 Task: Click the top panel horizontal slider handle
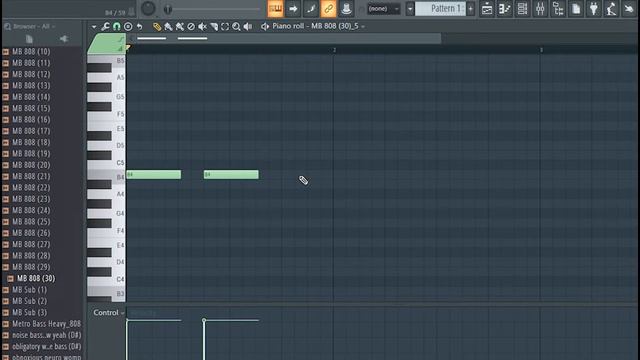[168, 9]
